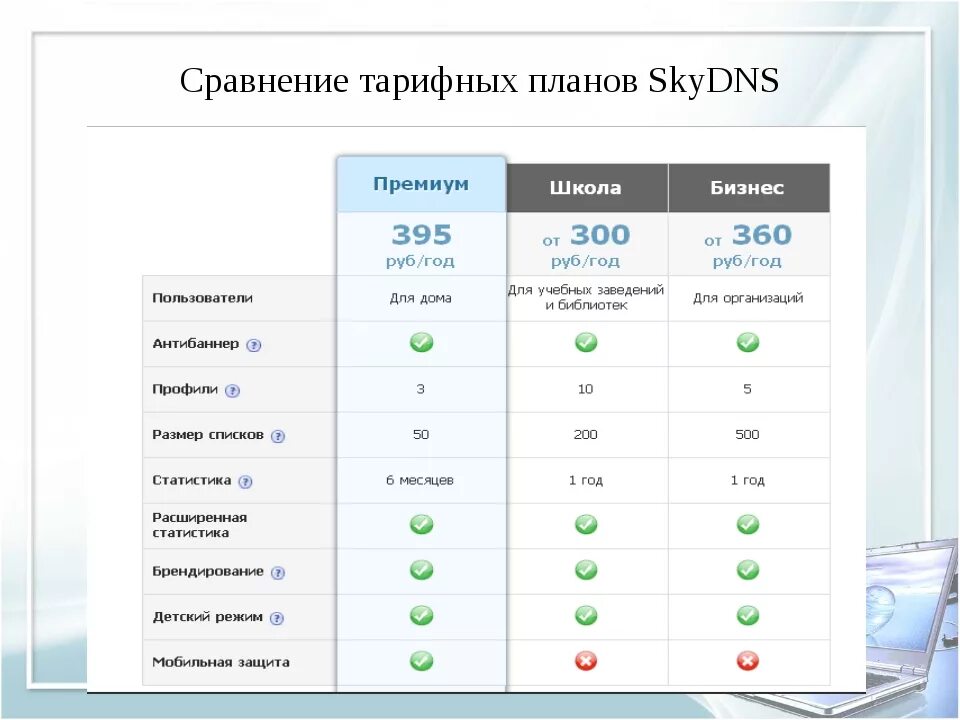This screenshot has height=720, width=960.
Task: Open help icon next to Антибаннер
Action: pyautogui.click(x=253, y=345)
